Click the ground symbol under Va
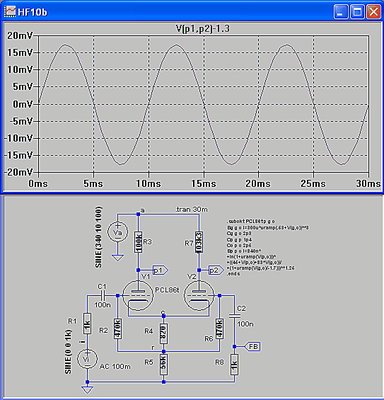The height and width of the screenshot is (400, 384). pyautogui.click(x=117, y=258)
